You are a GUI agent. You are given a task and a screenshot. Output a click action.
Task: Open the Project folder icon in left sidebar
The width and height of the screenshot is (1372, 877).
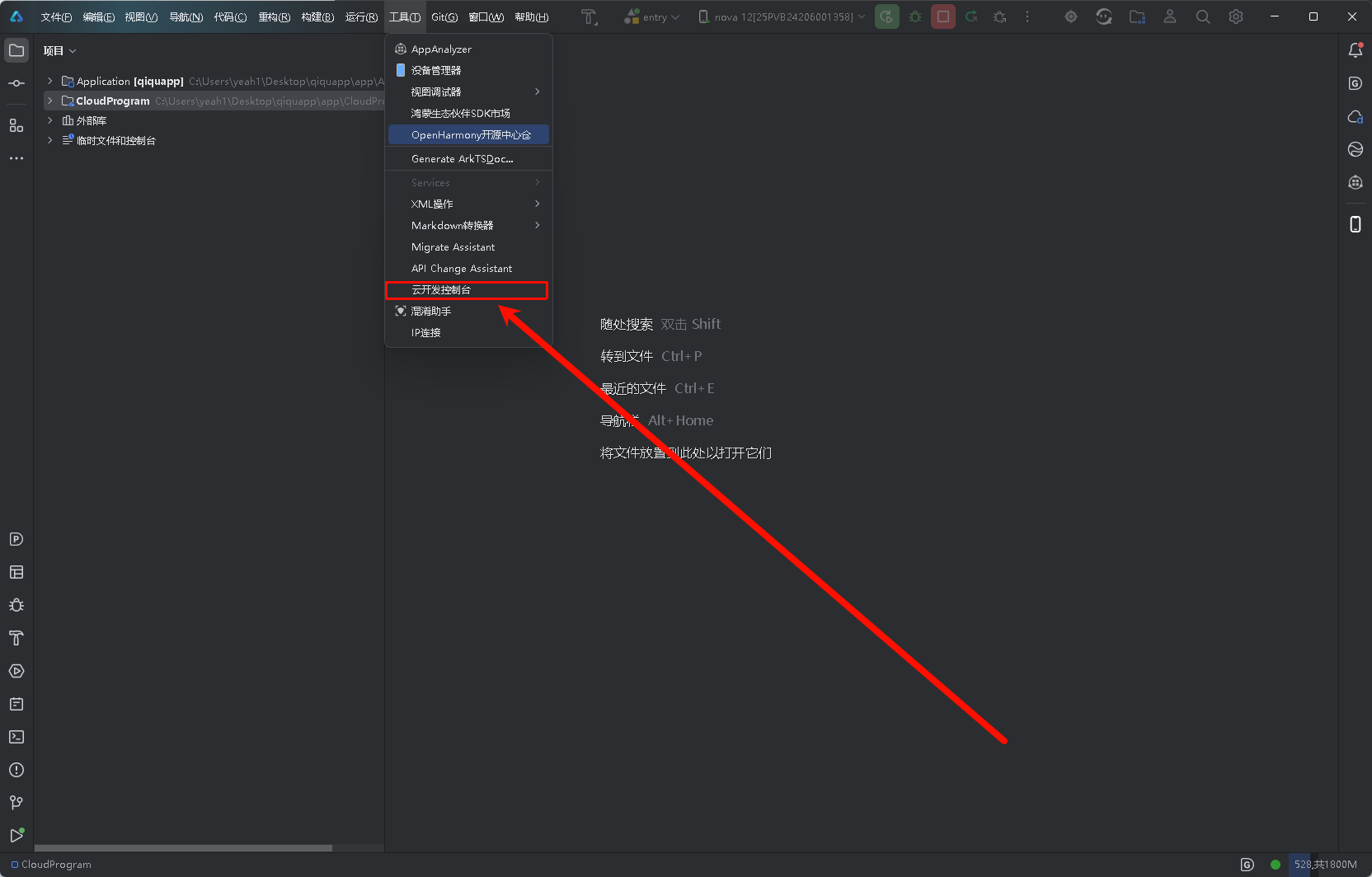tap(16, 50)
